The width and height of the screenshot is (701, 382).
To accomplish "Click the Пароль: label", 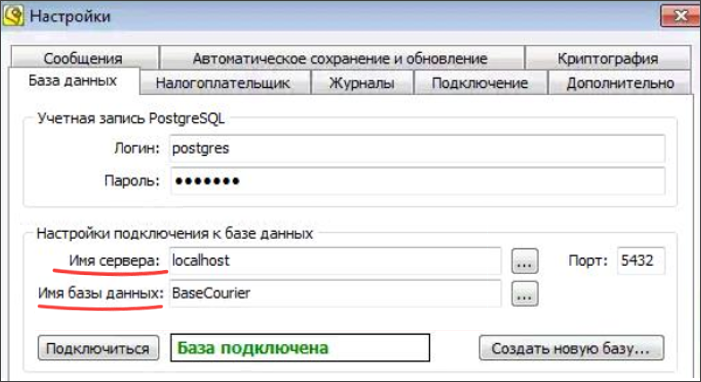I will pyautogui.click(x=132, y=181).
